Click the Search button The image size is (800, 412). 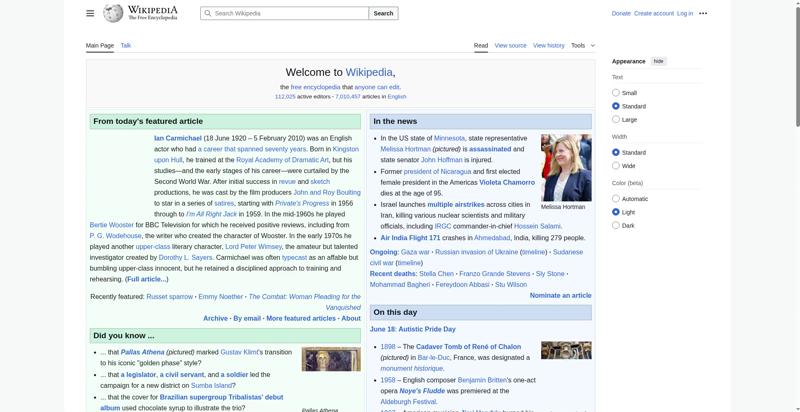point(383,13)
